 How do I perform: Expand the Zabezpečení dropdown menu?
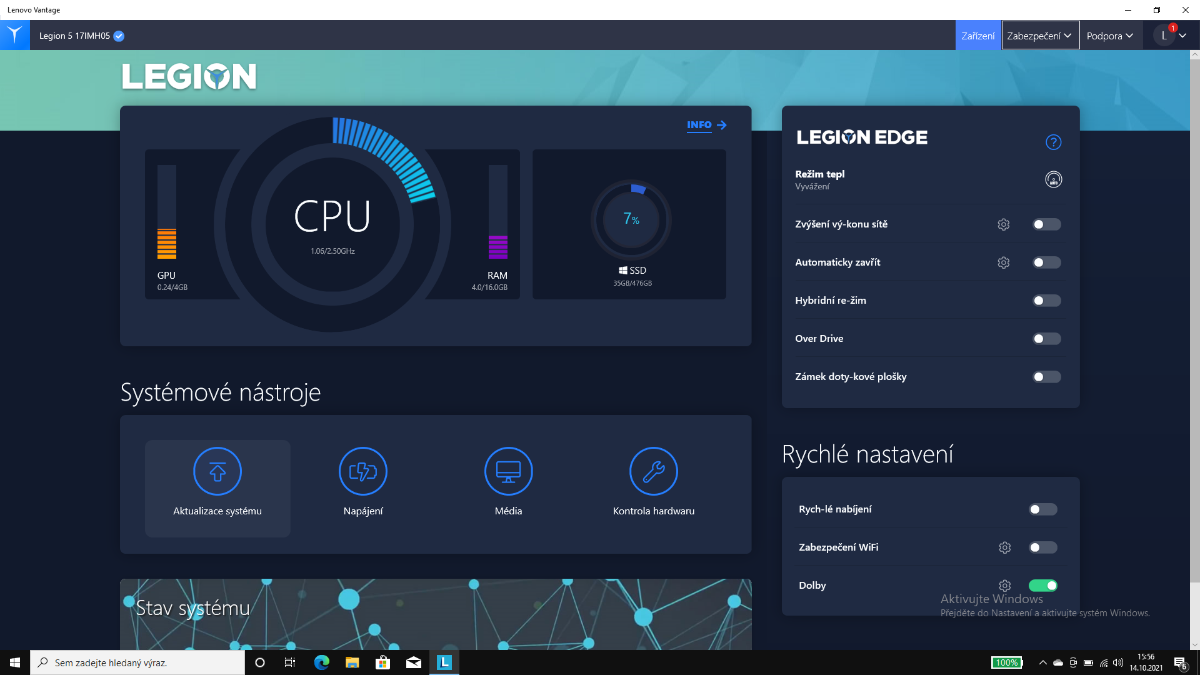pyautogui.click(x=1040, y=36)
